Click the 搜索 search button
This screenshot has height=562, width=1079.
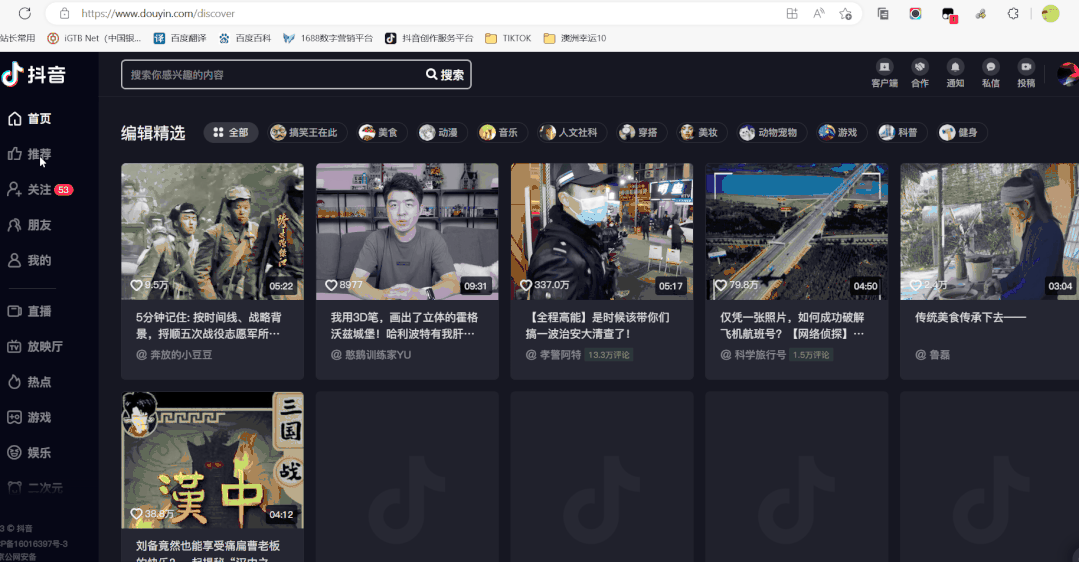[x=445, y=74]
